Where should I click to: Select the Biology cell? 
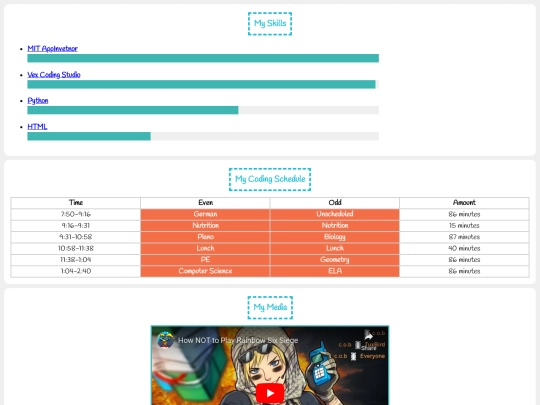[335, 237]
